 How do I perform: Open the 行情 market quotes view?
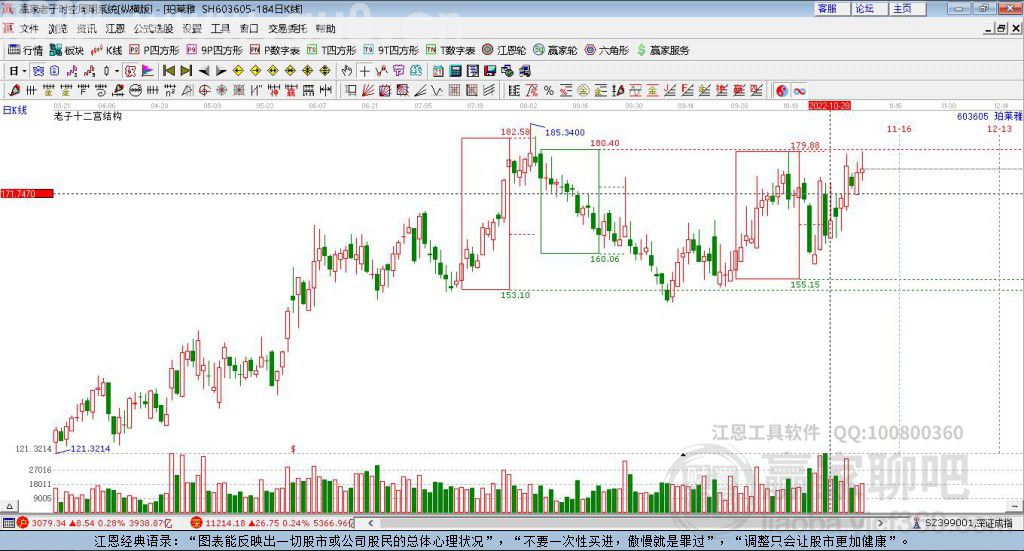25,50
